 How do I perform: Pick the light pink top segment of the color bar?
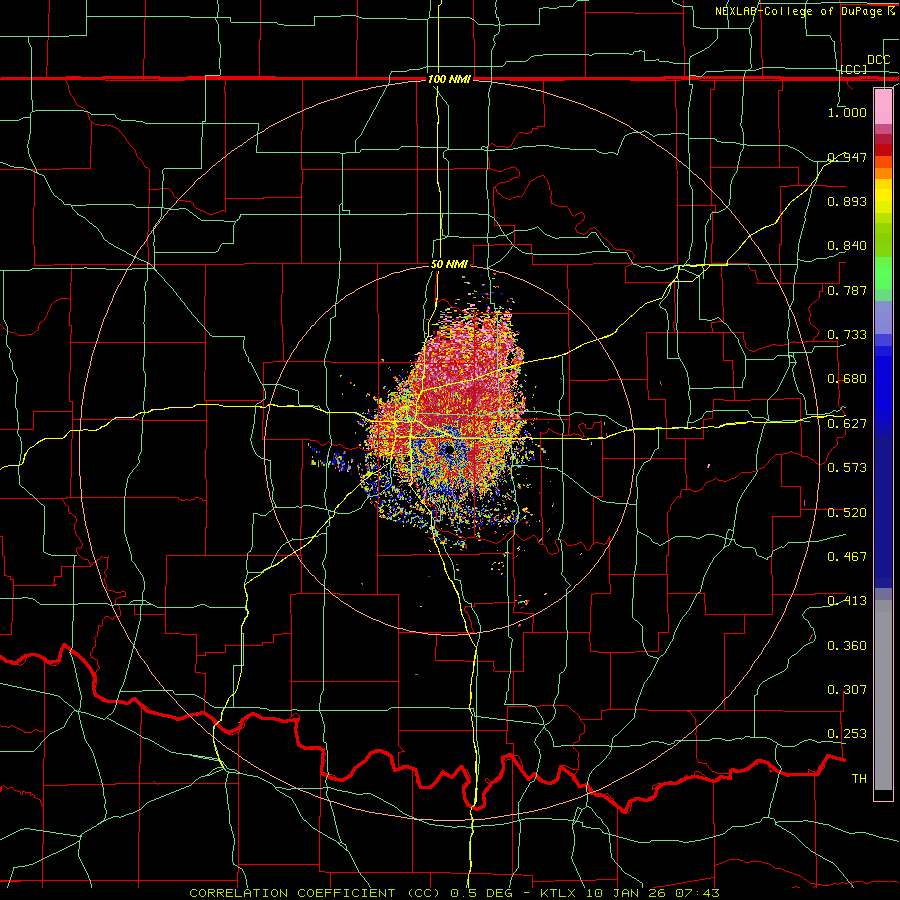(883, 106)
